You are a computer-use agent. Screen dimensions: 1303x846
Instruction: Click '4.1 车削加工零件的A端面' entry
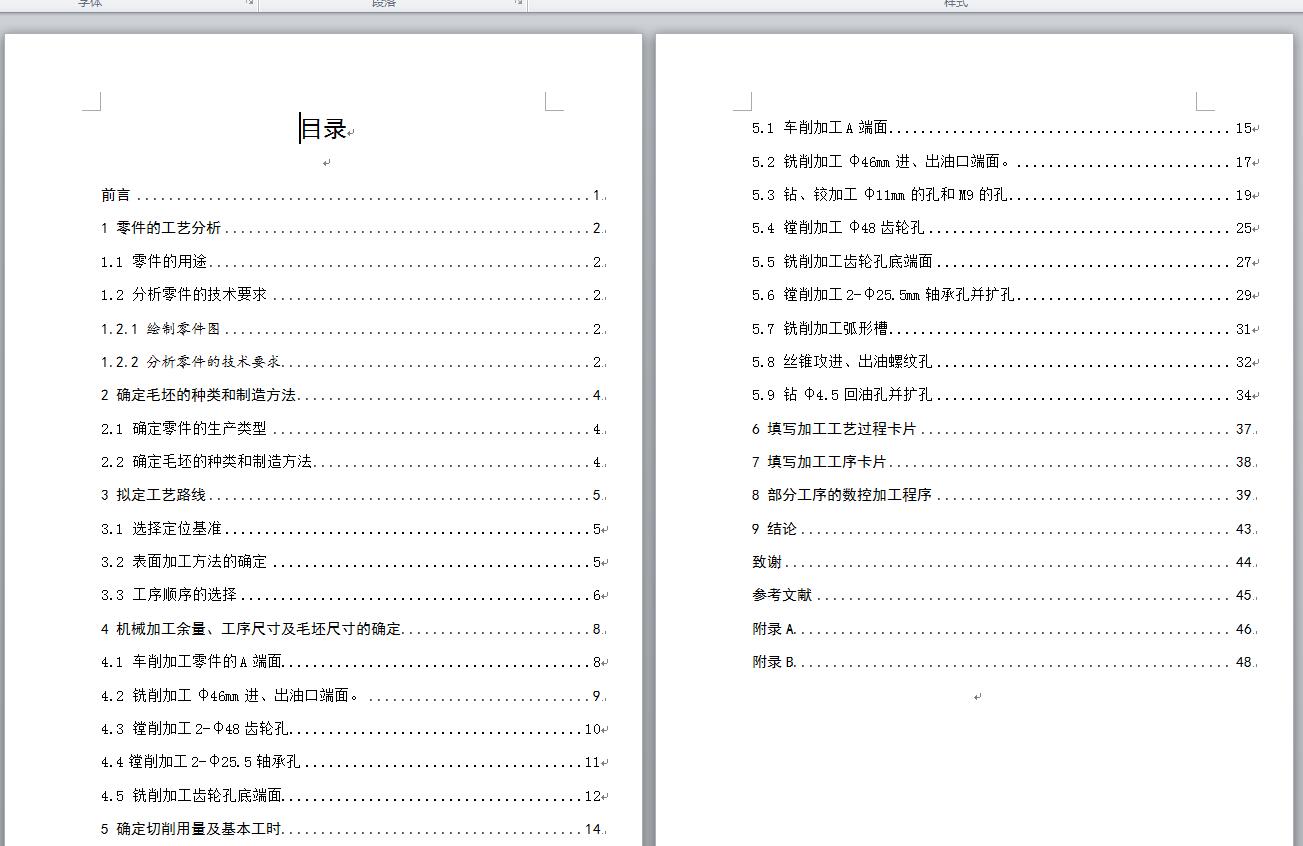353,662
